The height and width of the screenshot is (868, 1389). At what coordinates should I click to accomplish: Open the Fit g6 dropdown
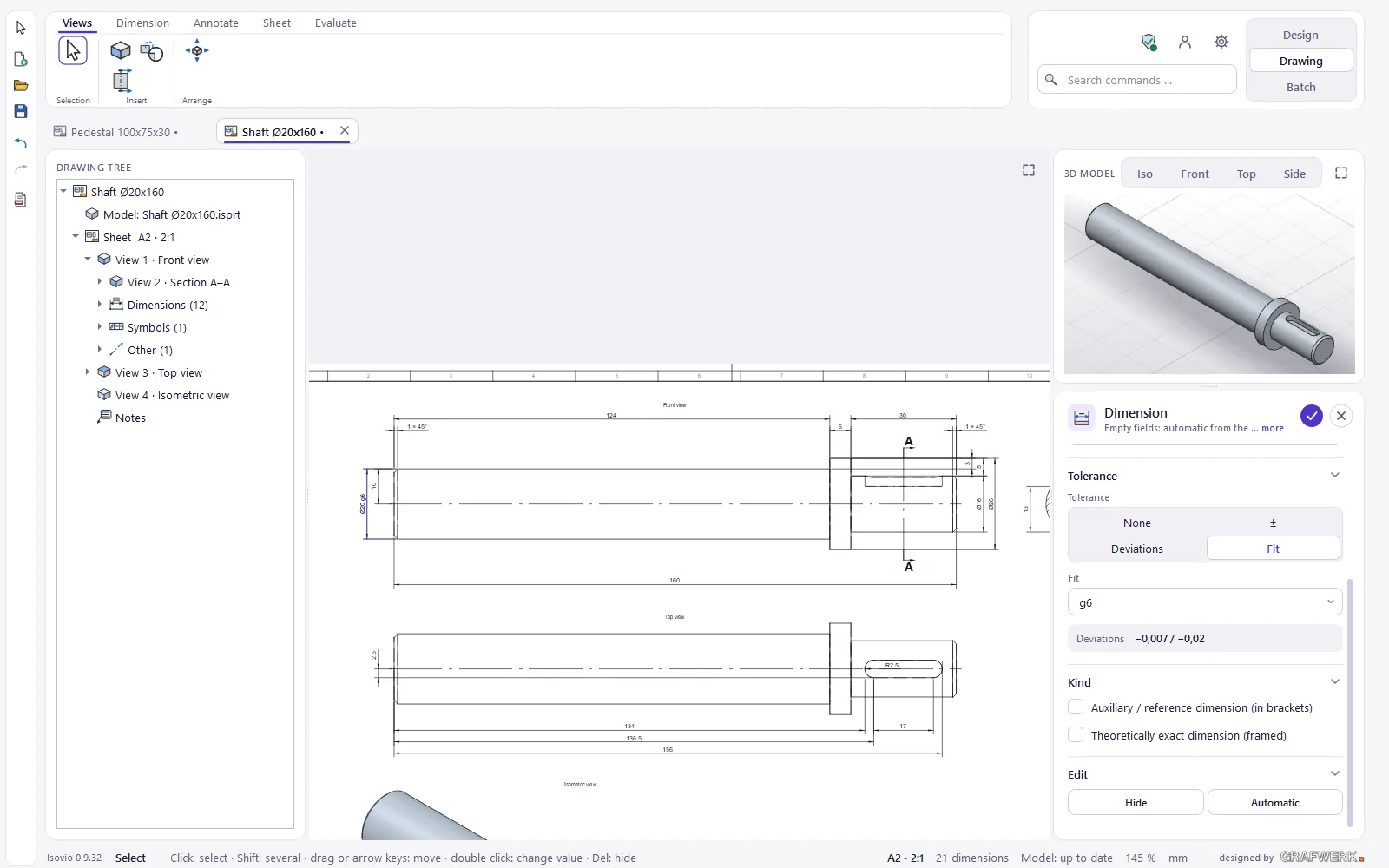tap(1205, 602)
